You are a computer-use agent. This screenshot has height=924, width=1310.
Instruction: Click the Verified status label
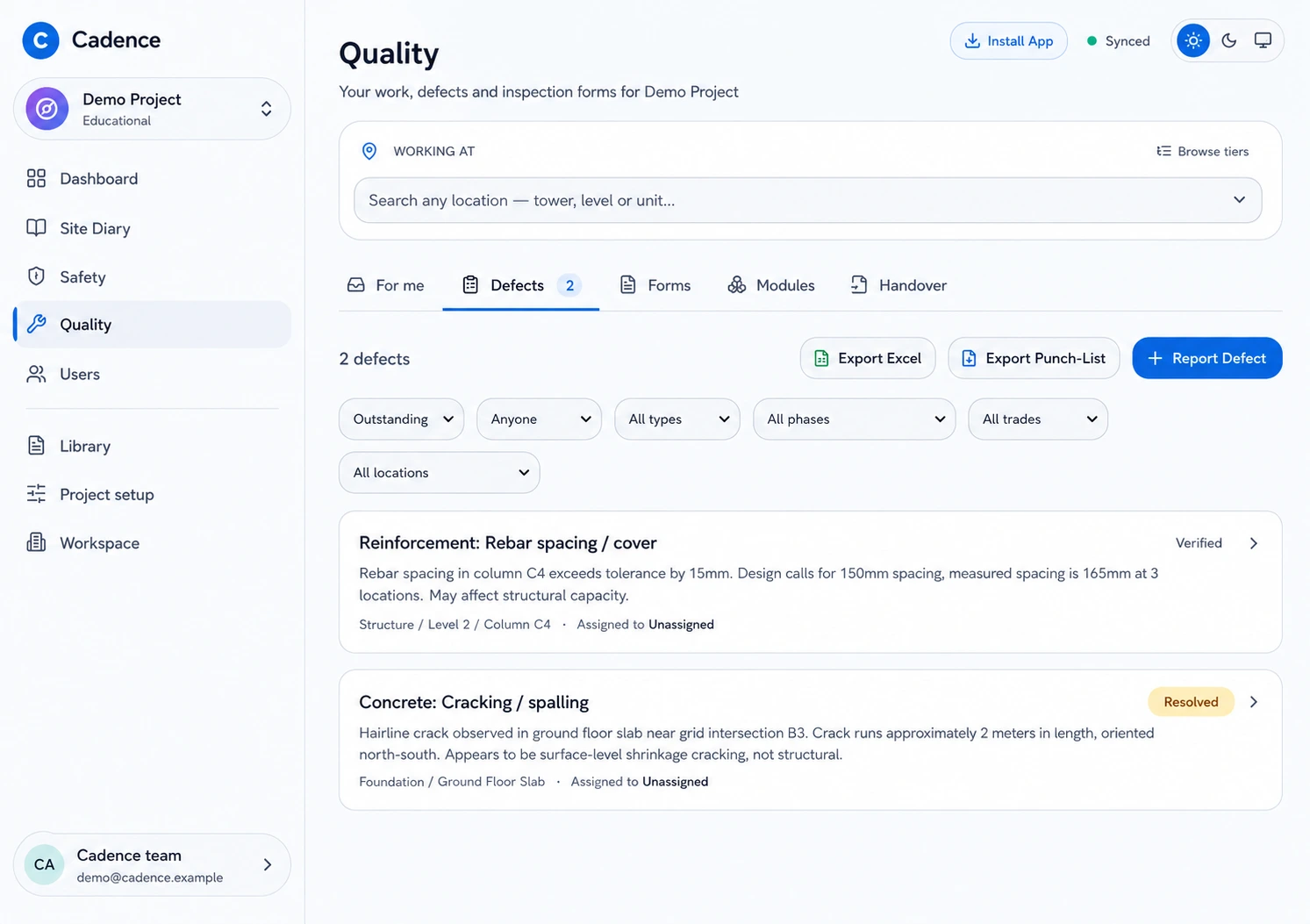pyautogui.click(x=1199, y=543)
